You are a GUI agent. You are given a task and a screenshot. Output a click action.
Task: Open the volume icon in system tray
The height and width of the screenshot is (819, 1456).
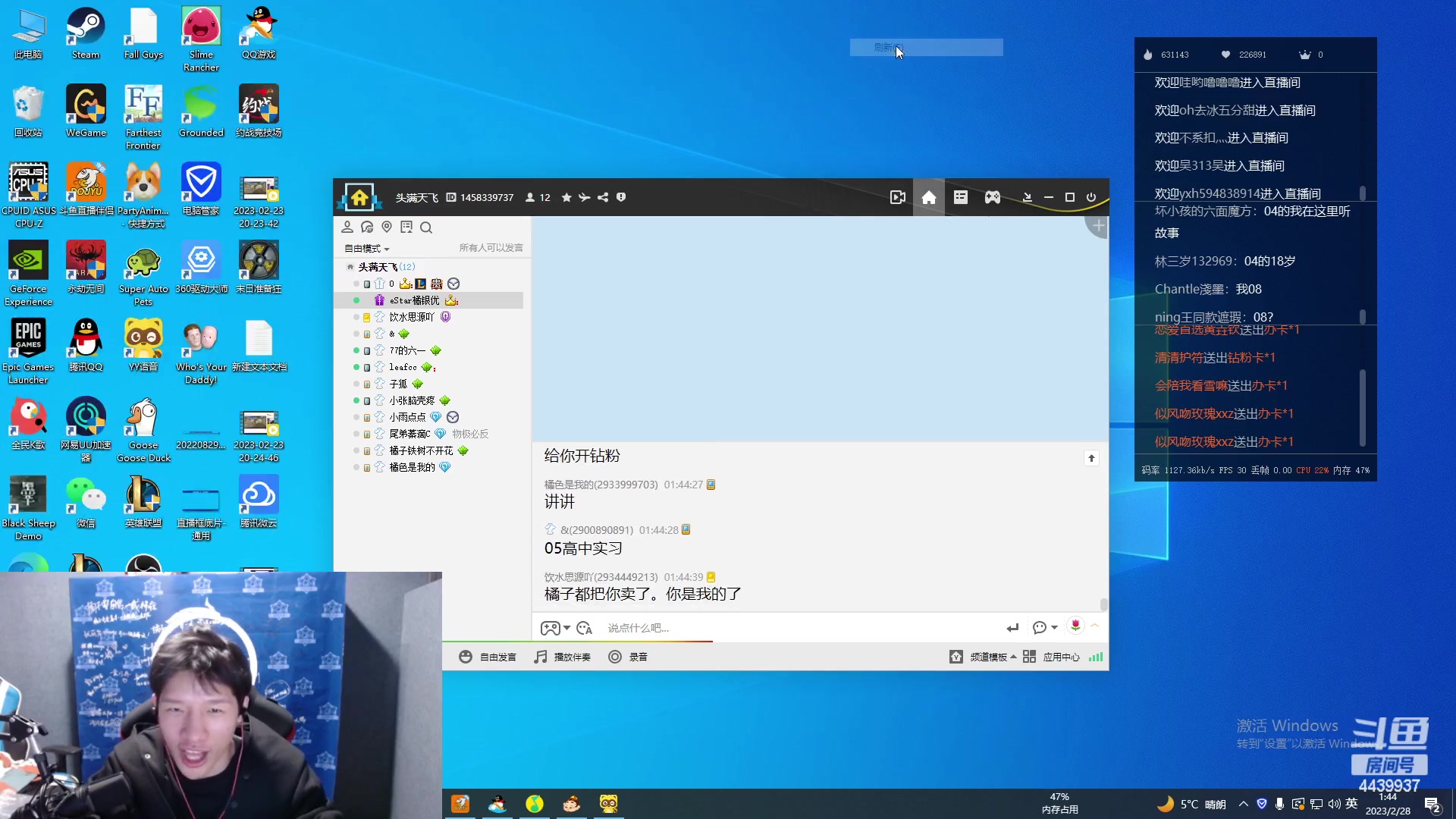(x=1334, y=804)
